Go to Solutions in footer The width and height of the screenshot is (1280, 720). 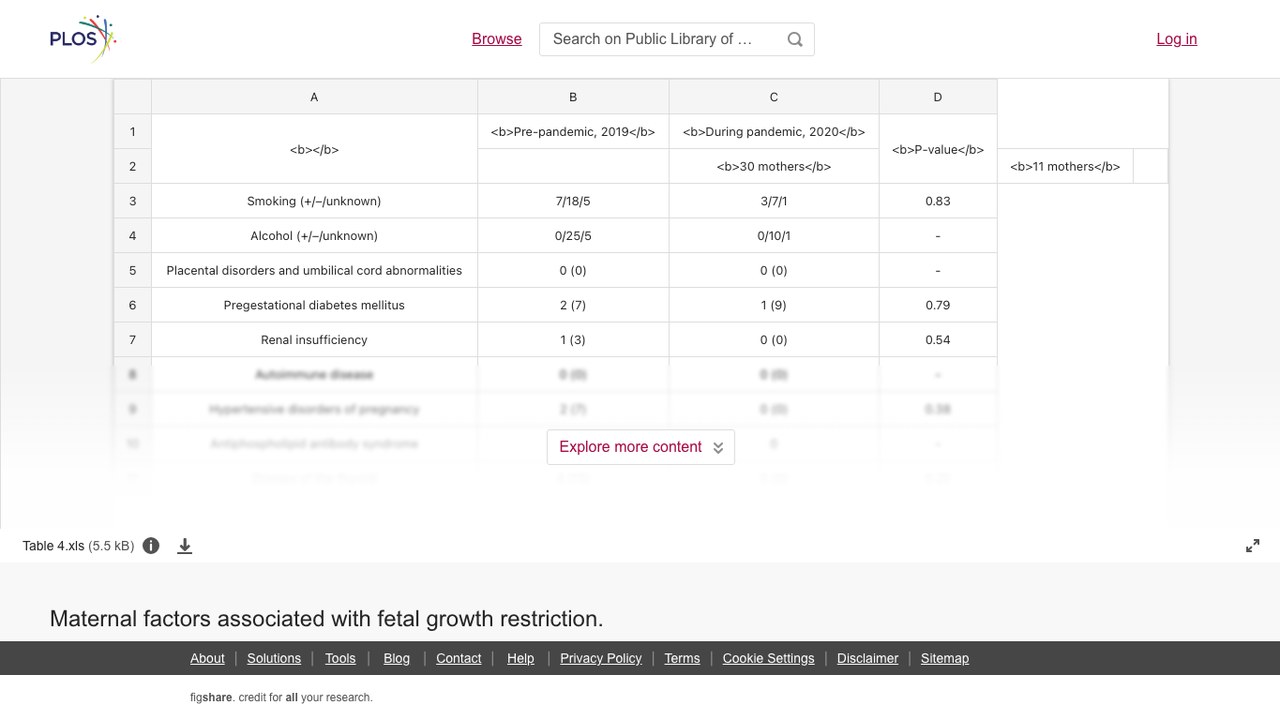click(x=274, y=658)
